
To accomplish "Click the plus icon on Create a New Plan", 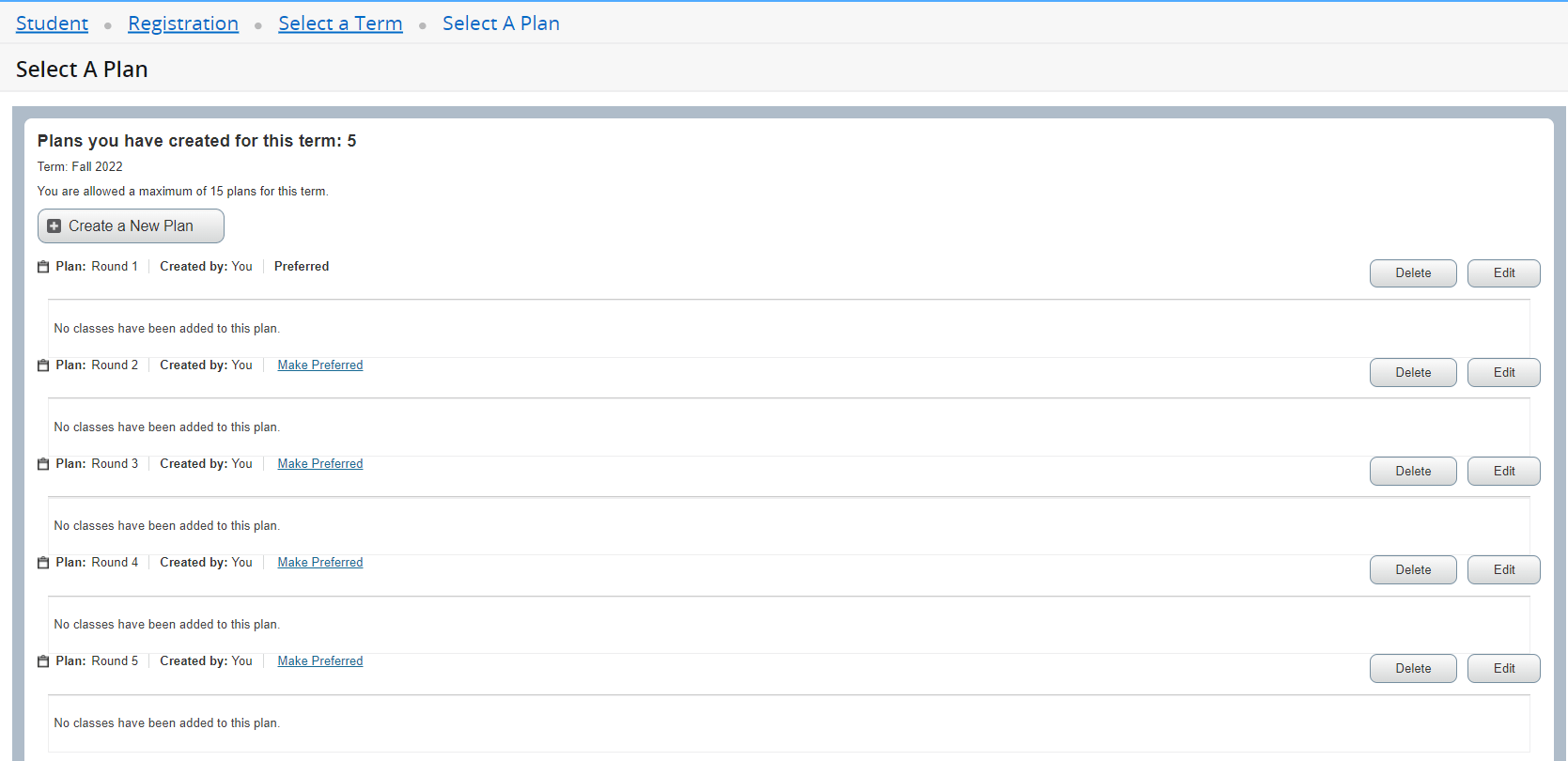I will pos(54,226).
